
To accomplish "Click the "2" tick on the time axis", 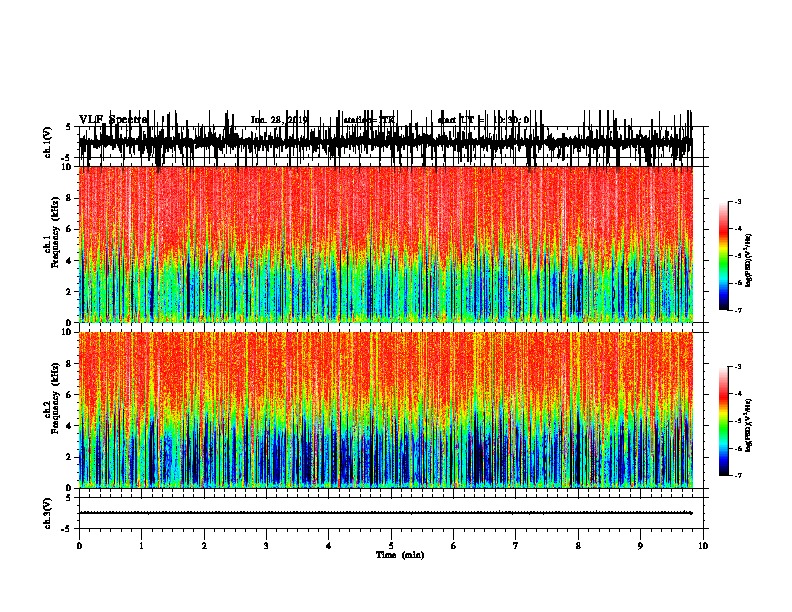I will pyautogui.click(x=204, y=545).
